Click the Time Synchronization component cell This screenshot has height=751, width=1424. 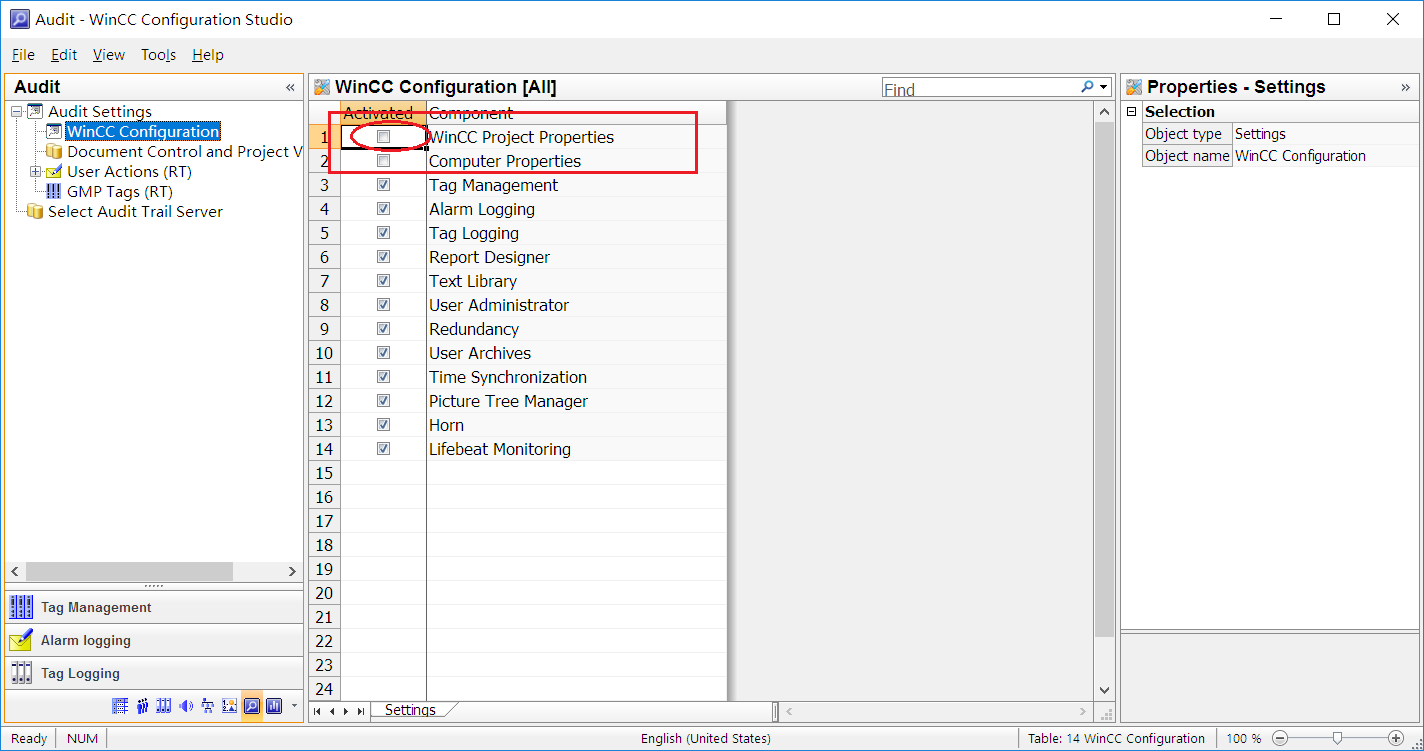tap(576, 377)
